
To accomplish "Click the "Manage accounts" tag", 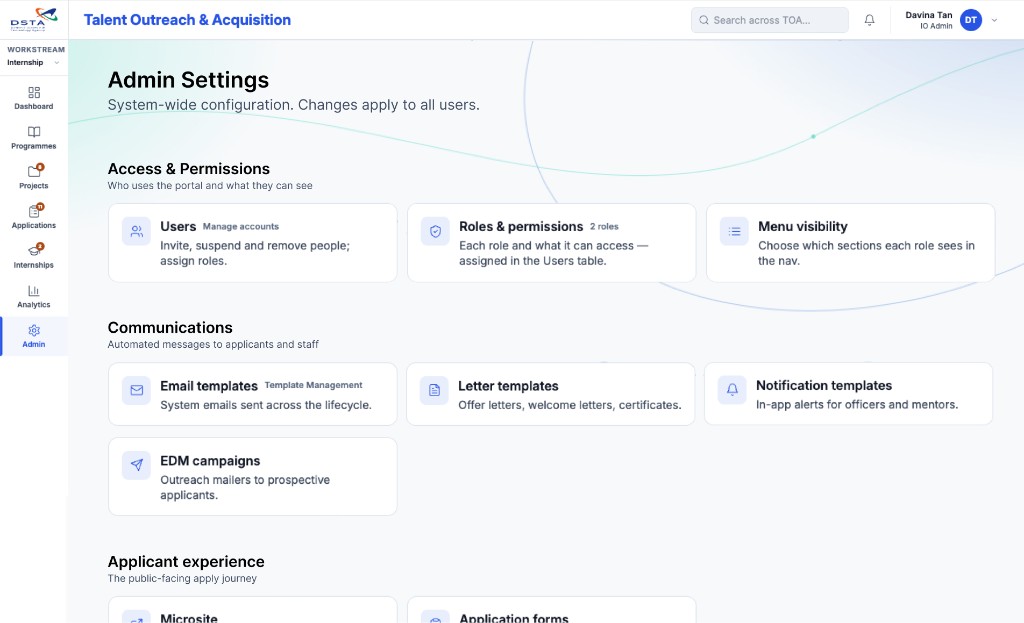I will pos(241,227).
